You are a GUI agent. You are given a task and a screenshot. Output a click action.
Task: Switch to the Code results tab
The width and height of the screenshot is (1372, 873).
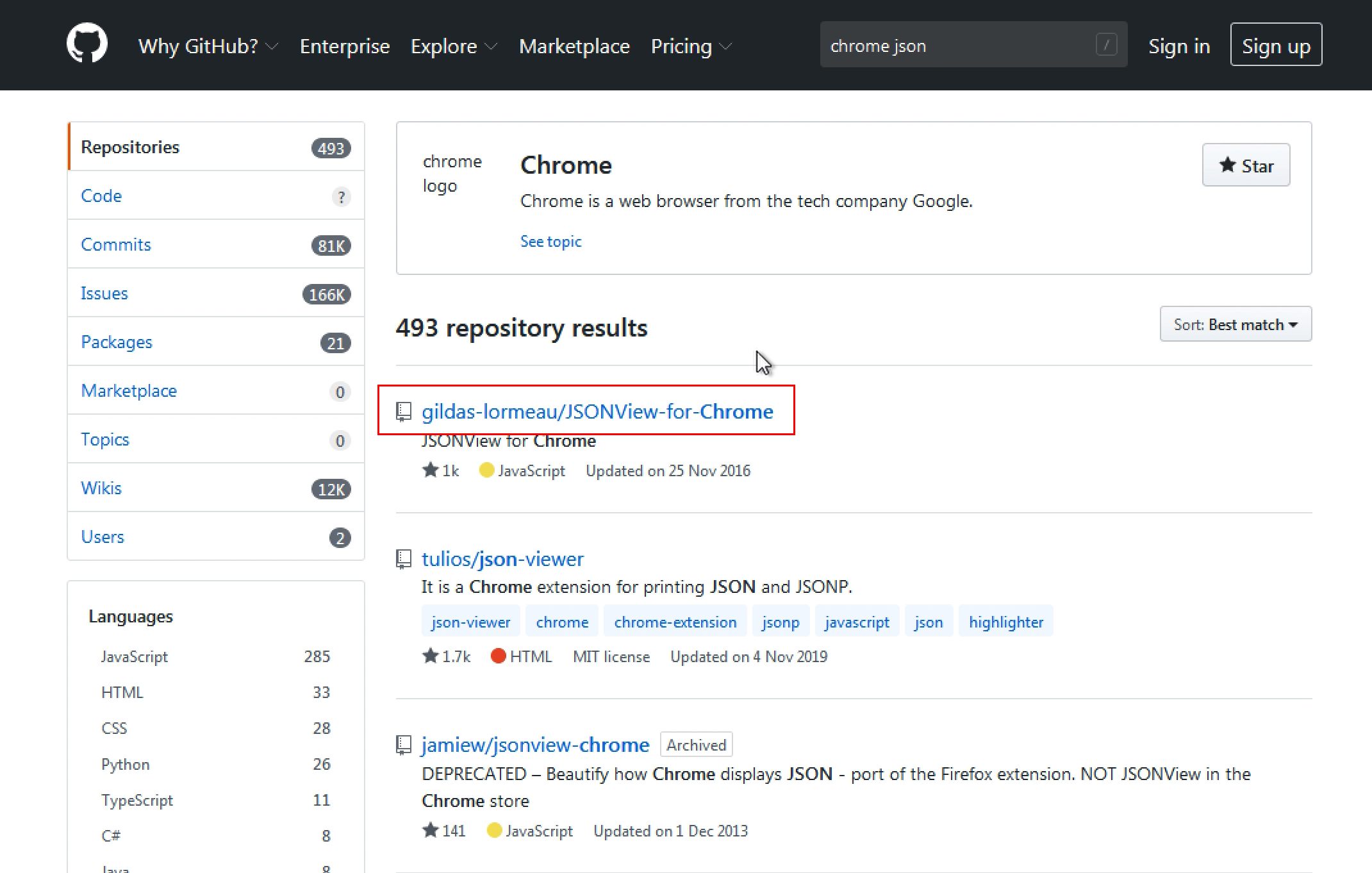click(216, 195)
